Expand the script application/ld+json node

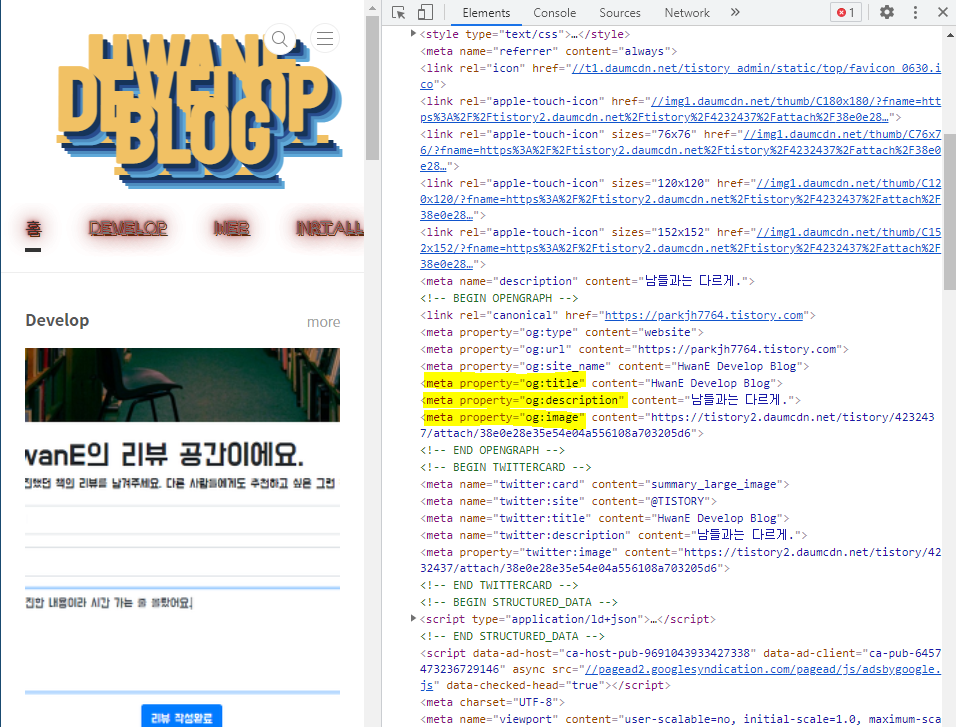[x=413, y=618]
